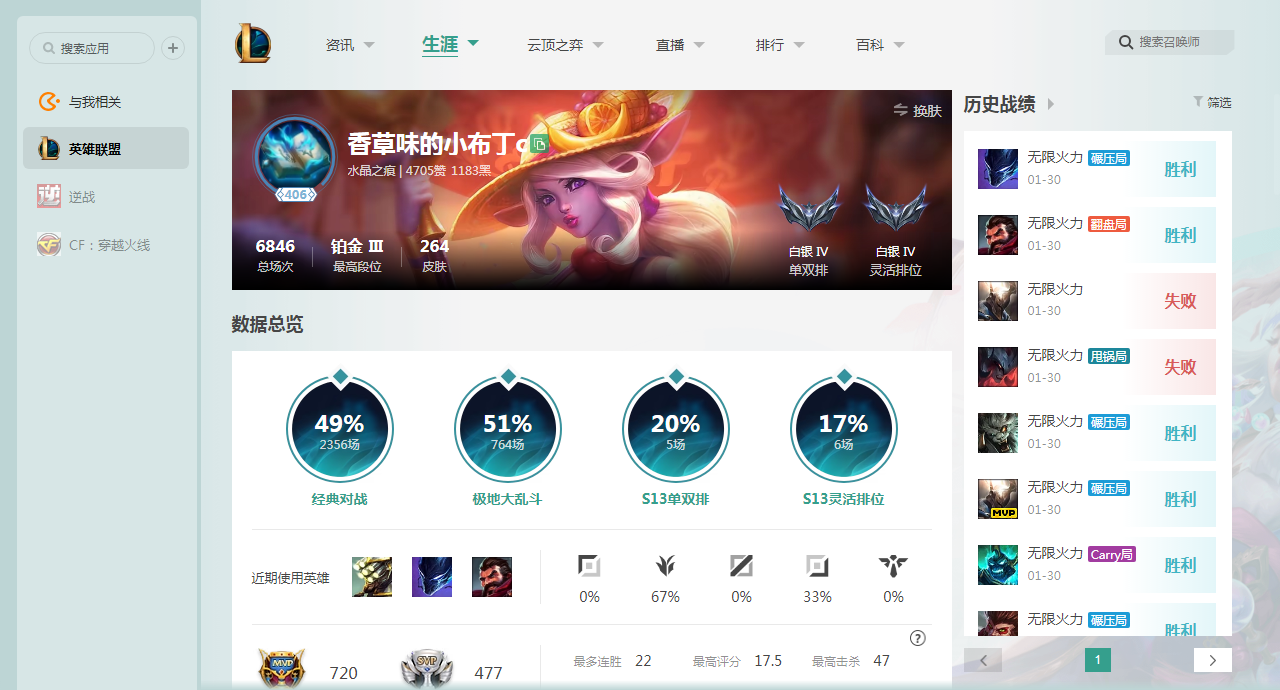Go to next match history page

1213,660
